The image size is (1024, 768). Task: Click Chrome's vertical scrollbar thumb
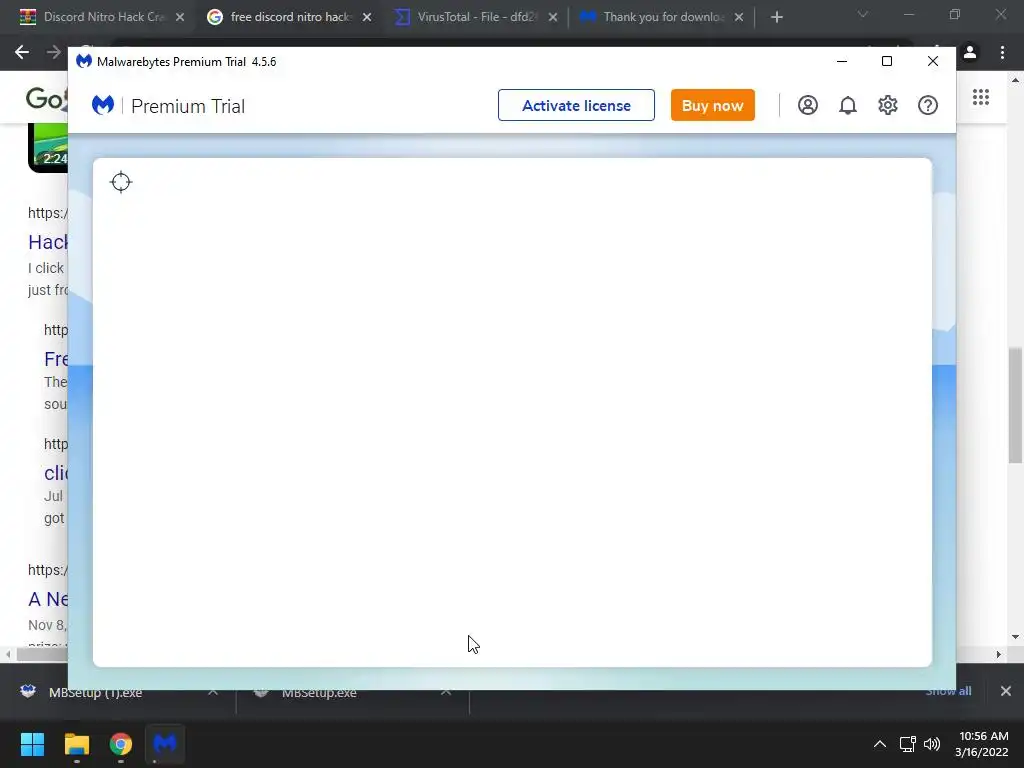[x=1015, y=406]
